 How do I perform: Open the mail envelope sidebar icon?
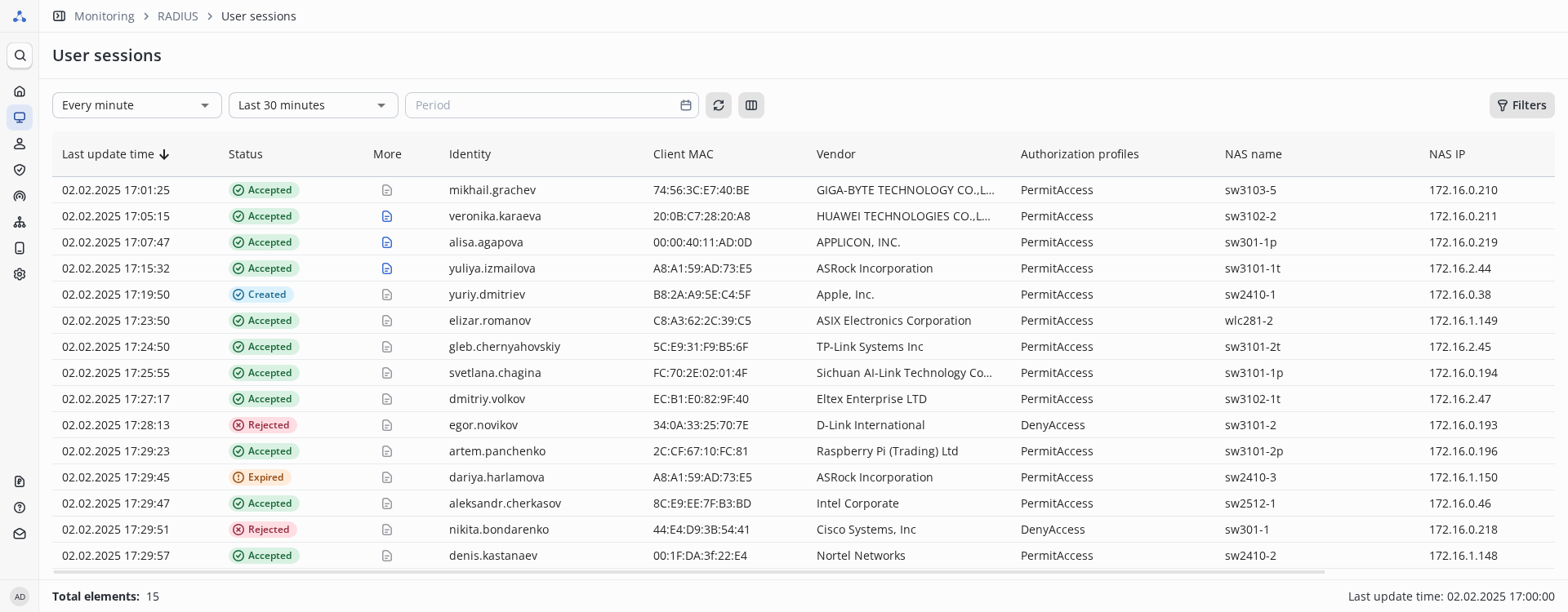pyautogui.click(x=20, y=534)
